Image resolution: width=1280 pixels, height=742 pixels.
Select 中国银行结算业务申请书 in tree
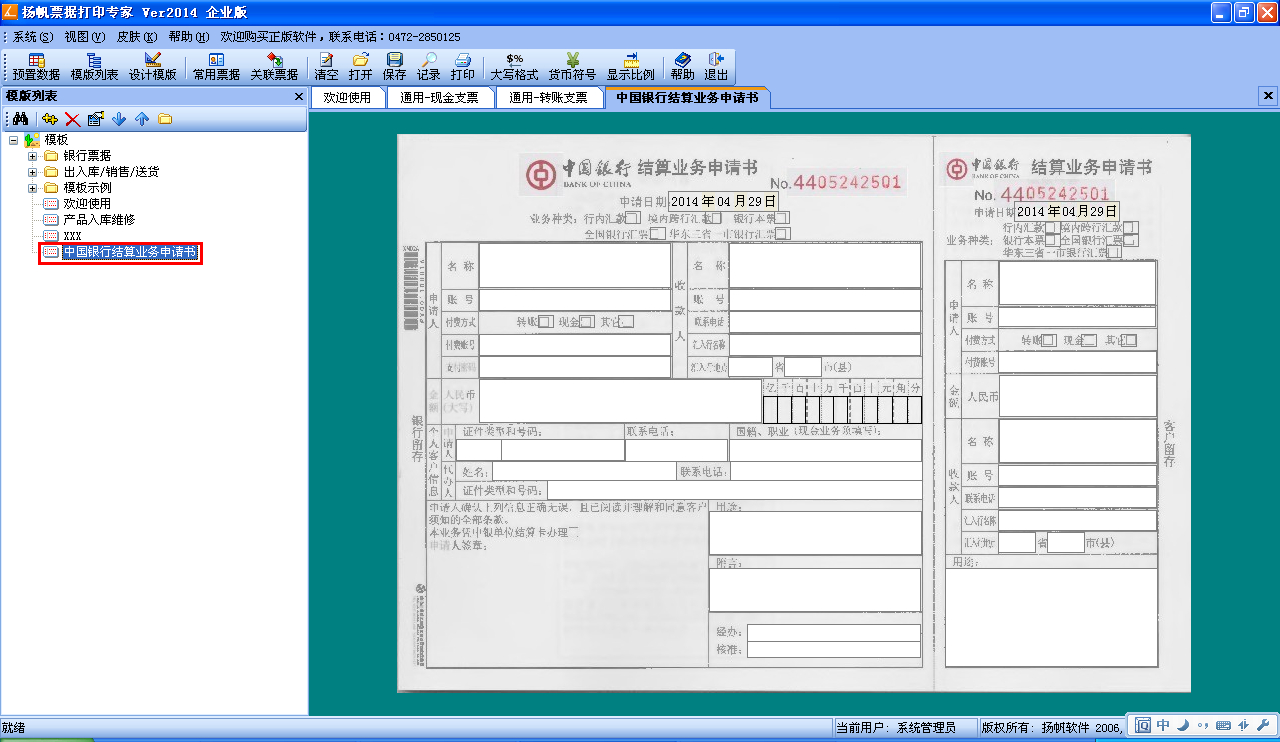coord(130,253)
